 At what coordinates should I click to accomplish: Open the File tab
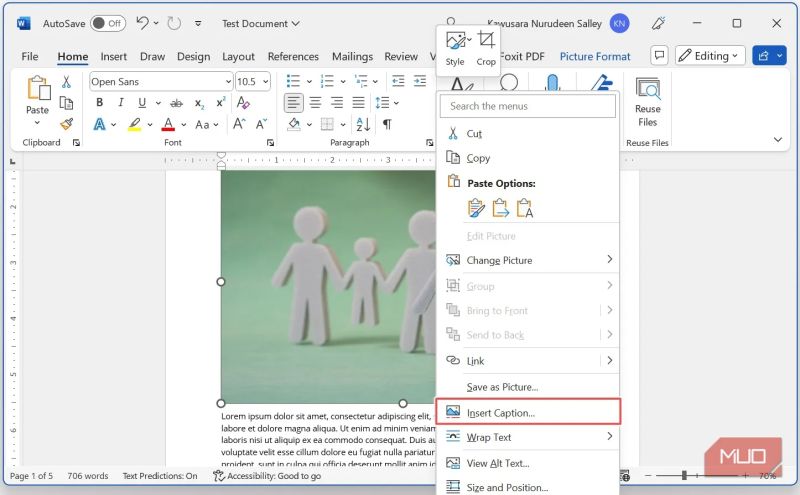(x=30, y=56)
